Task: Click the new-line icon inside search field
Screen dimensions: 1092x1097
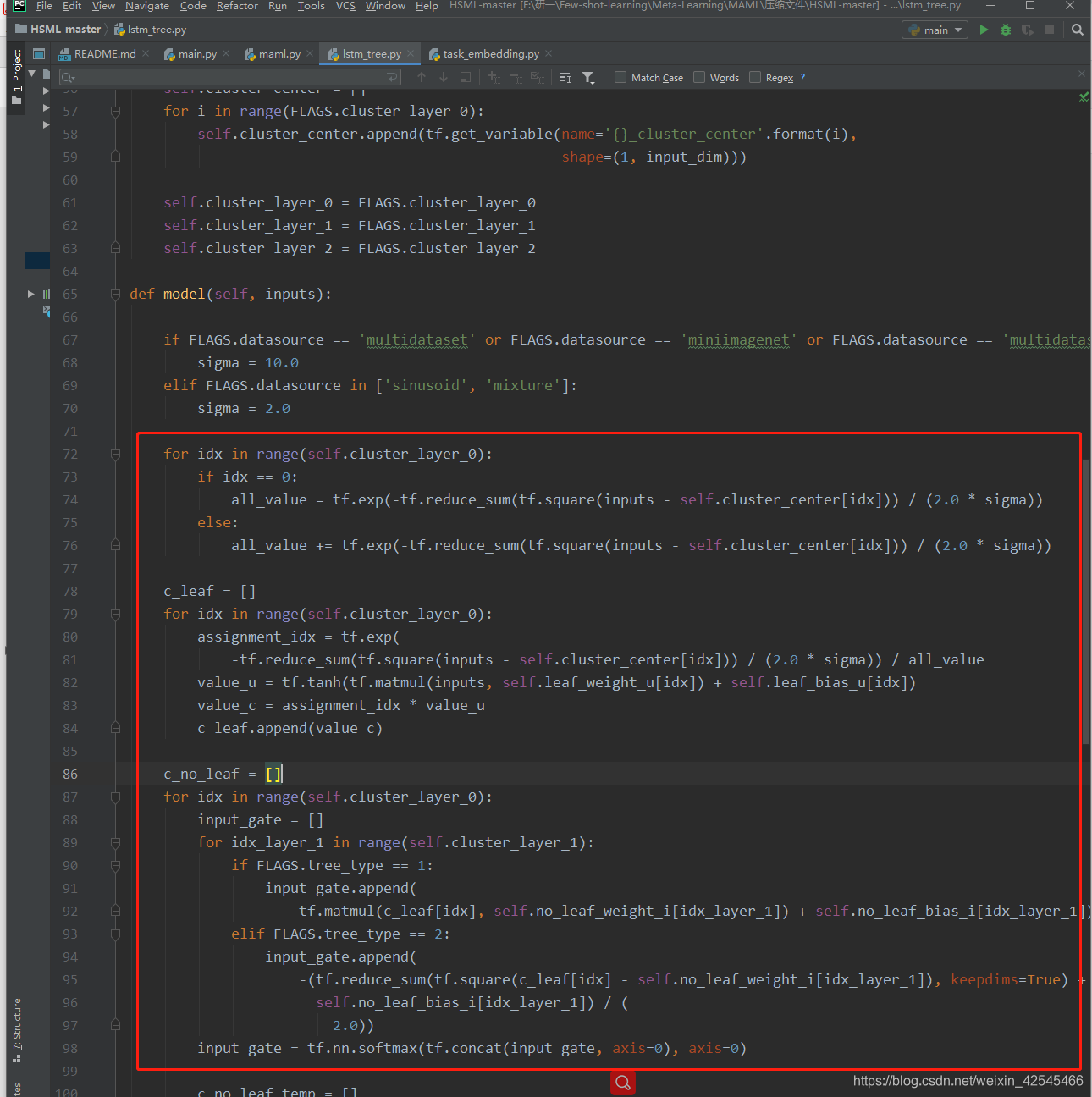Action: pyautogui.click(x=393, y=77)
